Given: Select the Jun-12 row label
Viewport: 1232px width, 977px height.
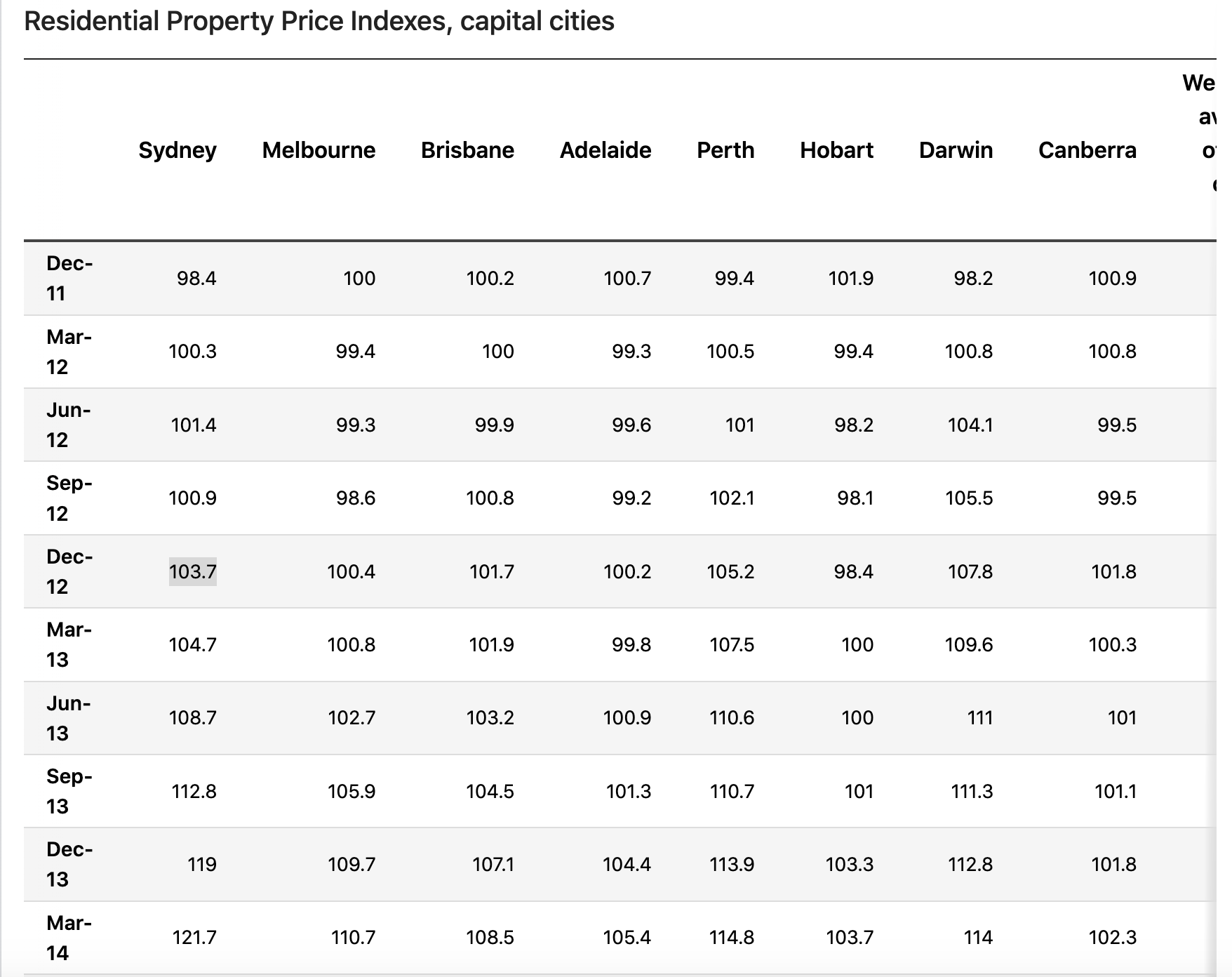Looking at the screenshot, I should click(x=69, y=425).
